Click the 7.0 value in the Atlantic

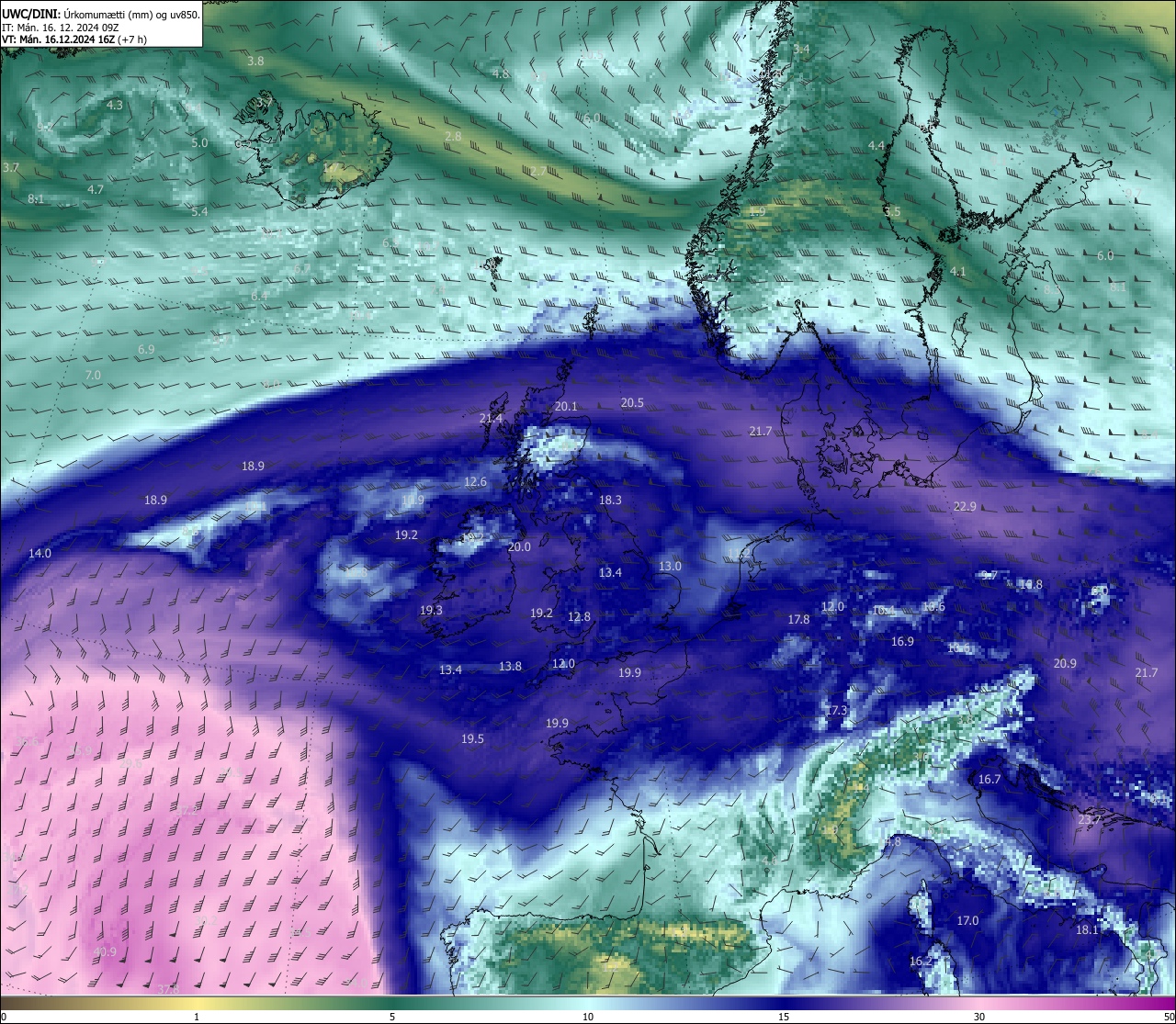click(x=93, y=376)
